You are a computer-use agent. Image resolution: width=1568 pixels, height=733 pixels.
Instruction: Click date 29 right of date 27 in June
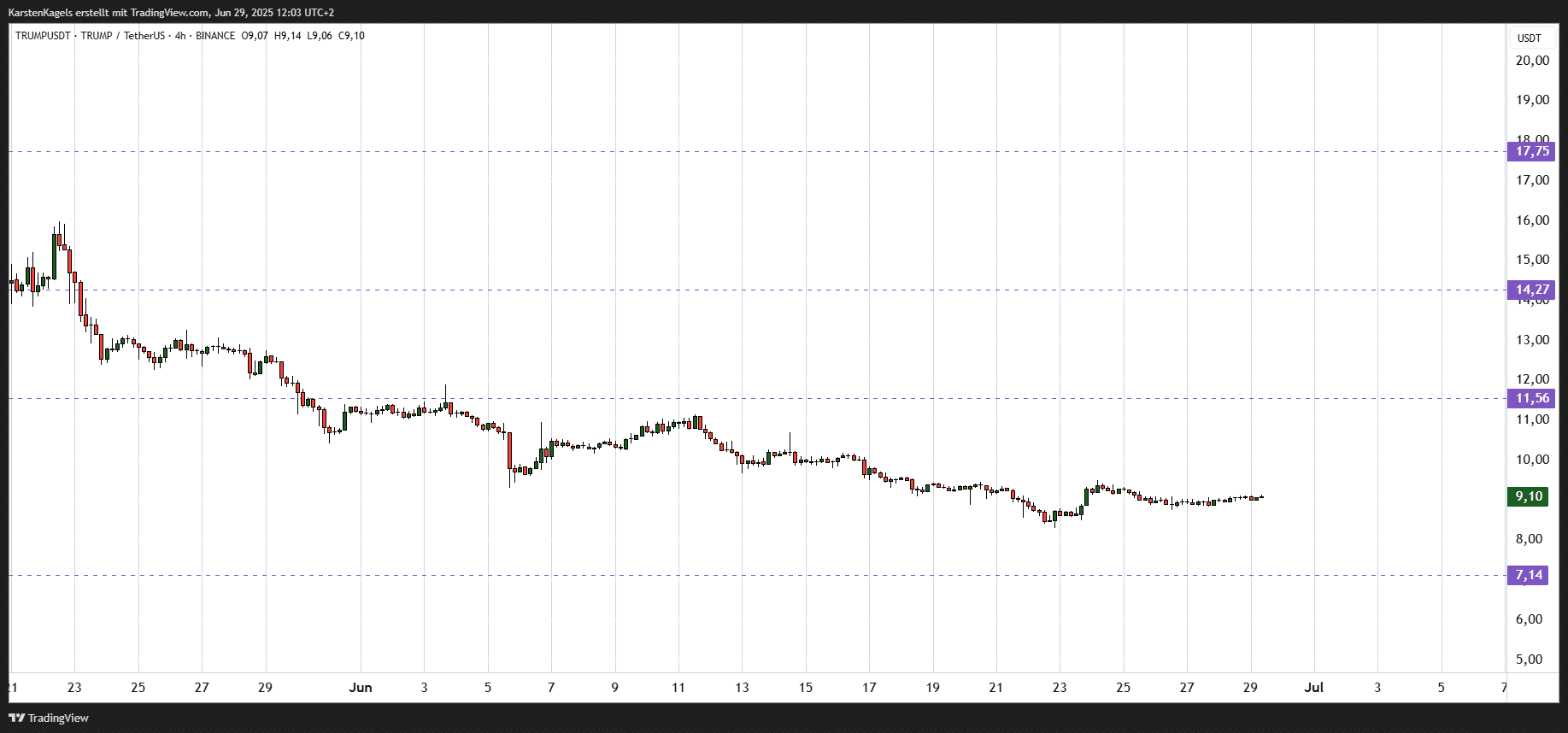pos(1250,688)
